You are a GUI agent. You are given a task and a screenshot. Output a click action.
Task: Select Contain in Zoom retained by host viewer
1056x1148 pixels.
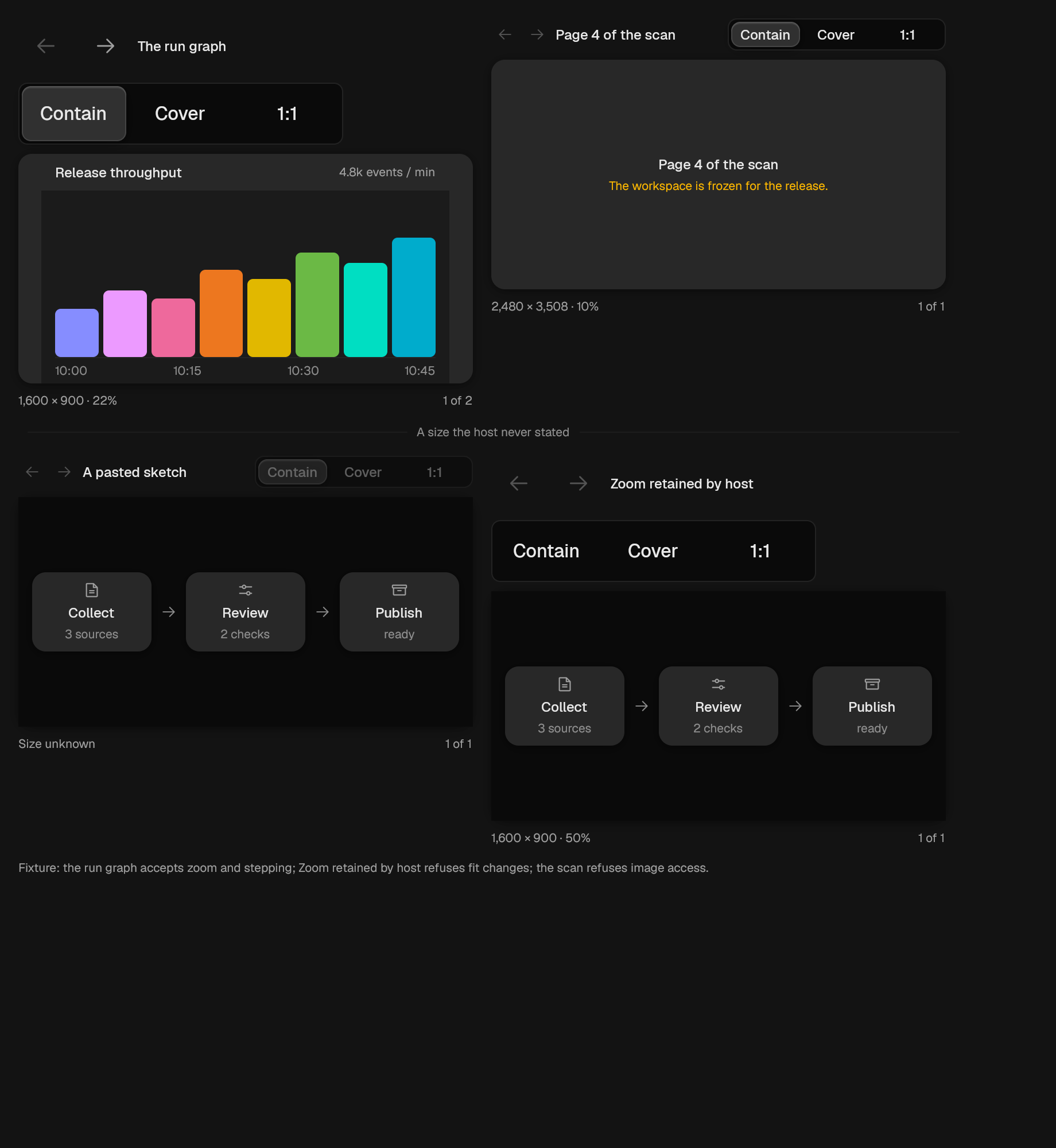tap(546, 551)
